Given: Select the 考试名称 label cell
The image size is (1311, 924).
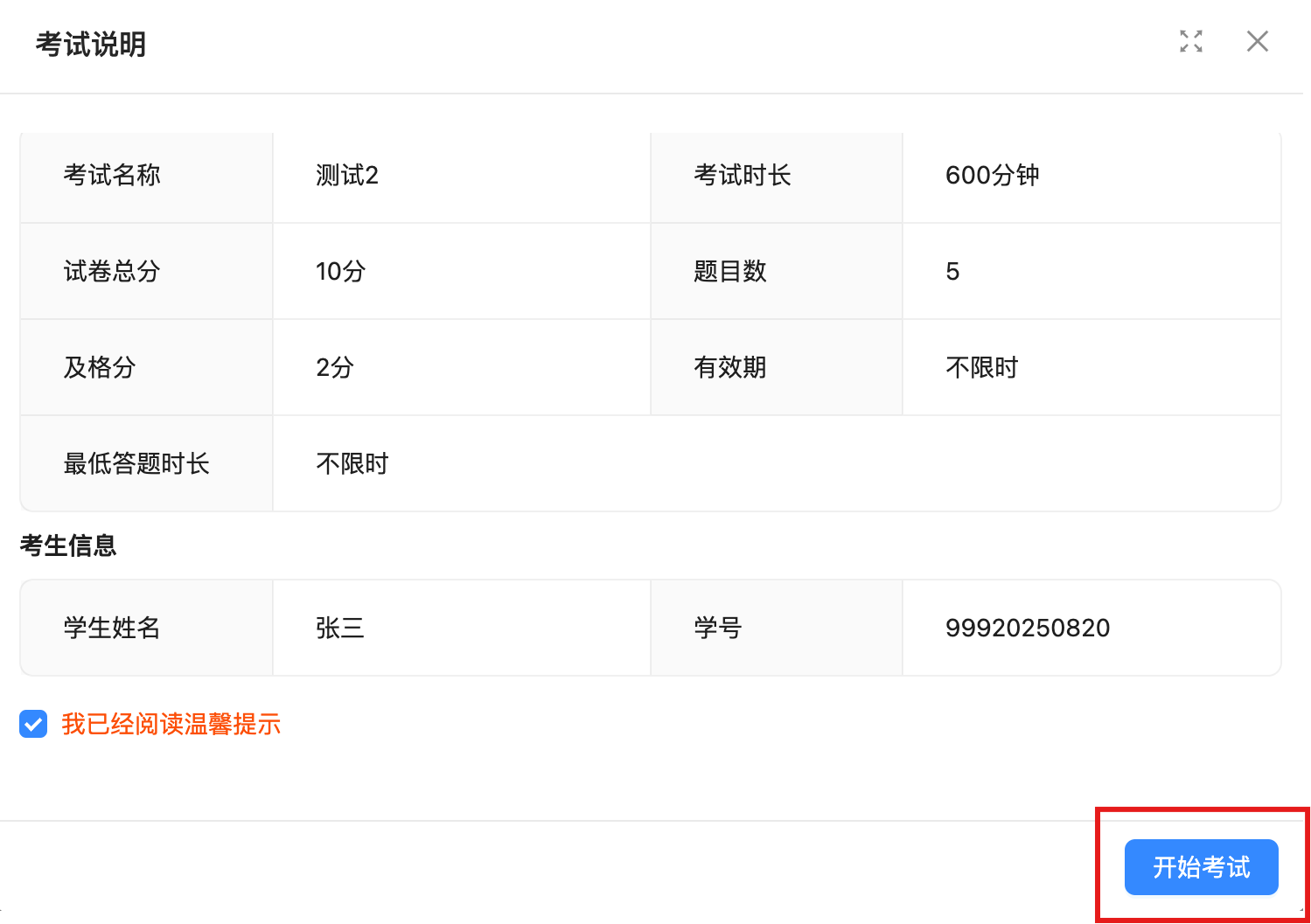Looking at the screenshot, I should (x=112, y=176).
